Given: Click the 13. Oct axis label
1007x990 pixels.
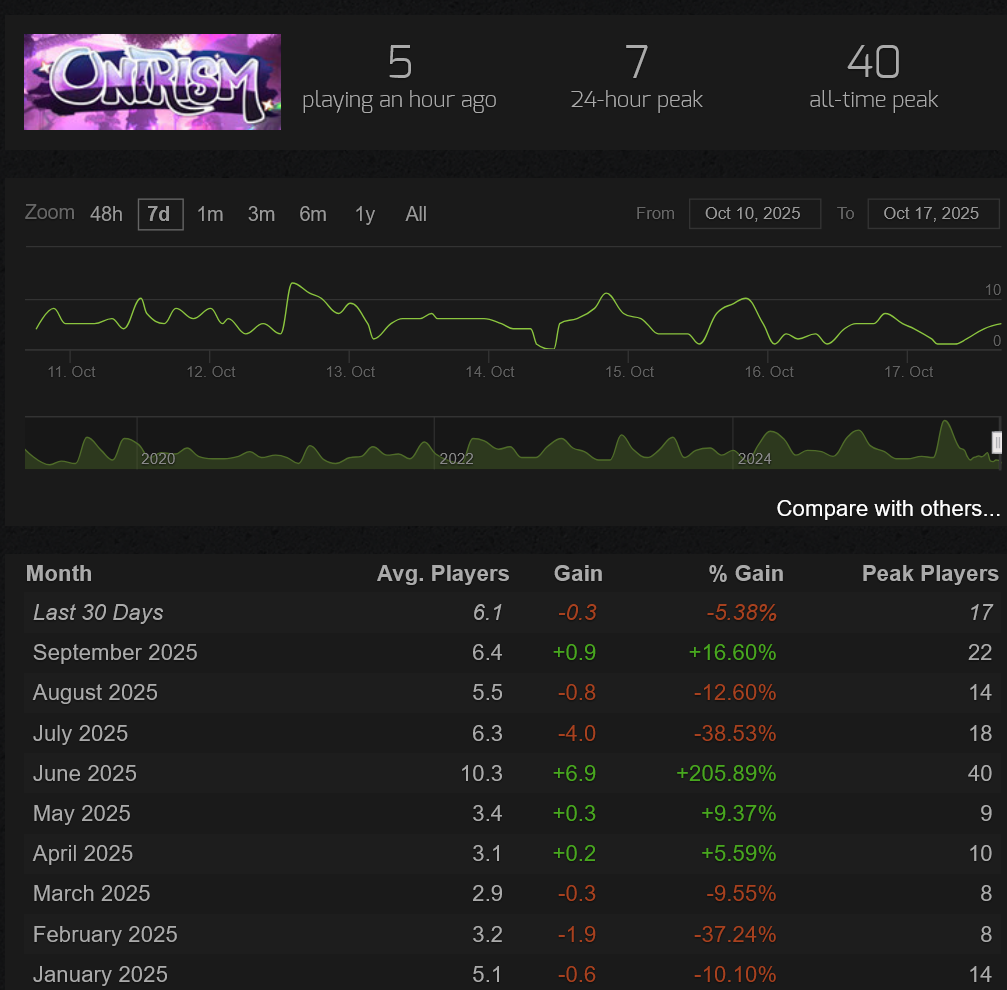Looking at the screenshot, I should [351, 372].
